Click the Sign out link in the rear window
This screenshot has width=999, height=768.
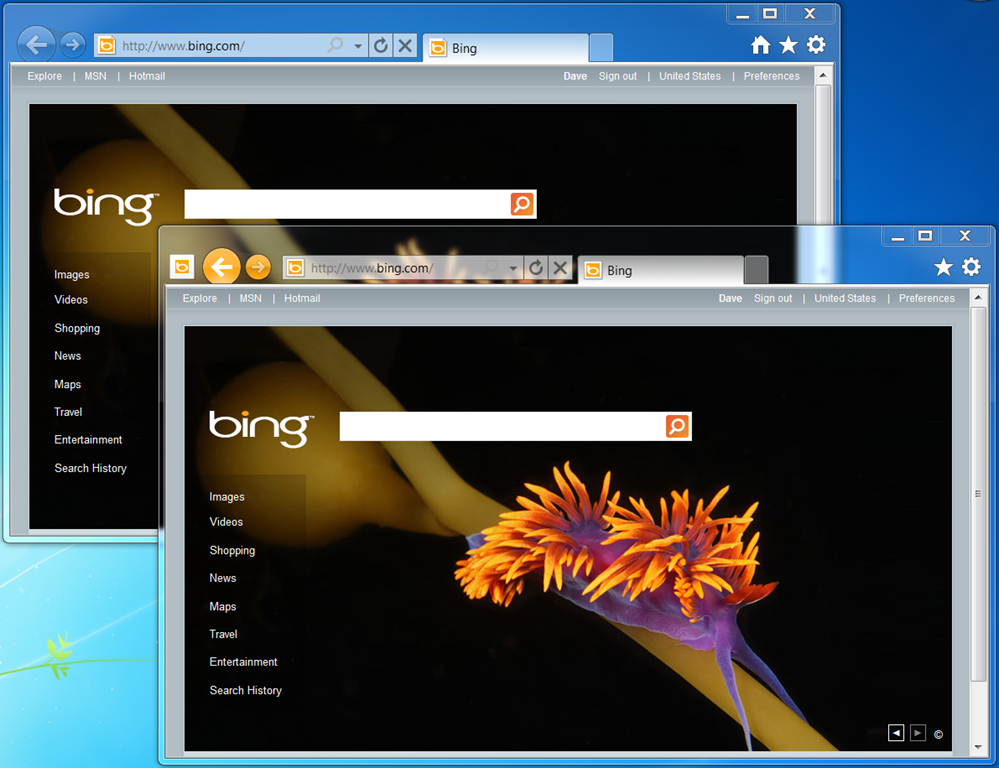(617, 76)
